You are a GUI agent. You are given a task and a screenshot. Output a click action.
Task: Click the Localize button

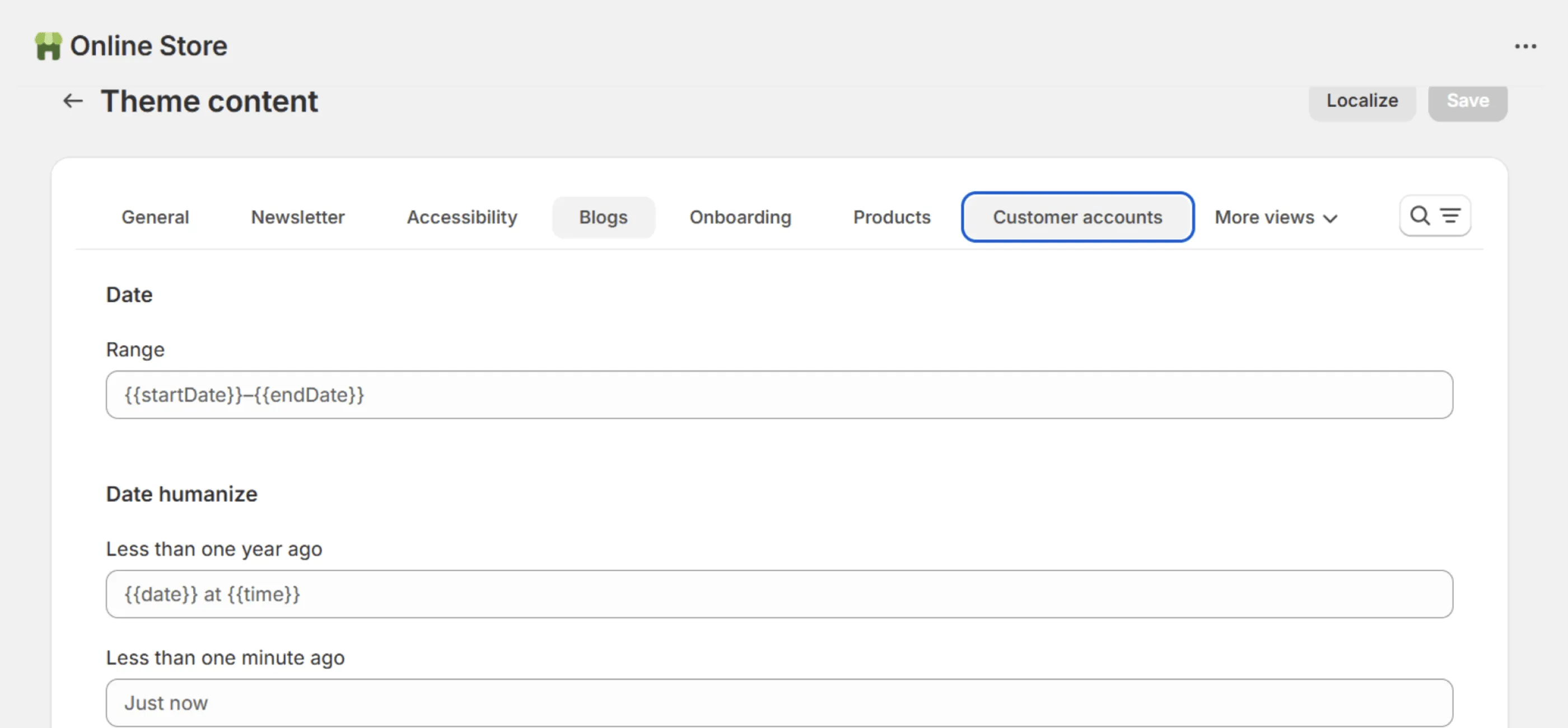click(1362, 100)
